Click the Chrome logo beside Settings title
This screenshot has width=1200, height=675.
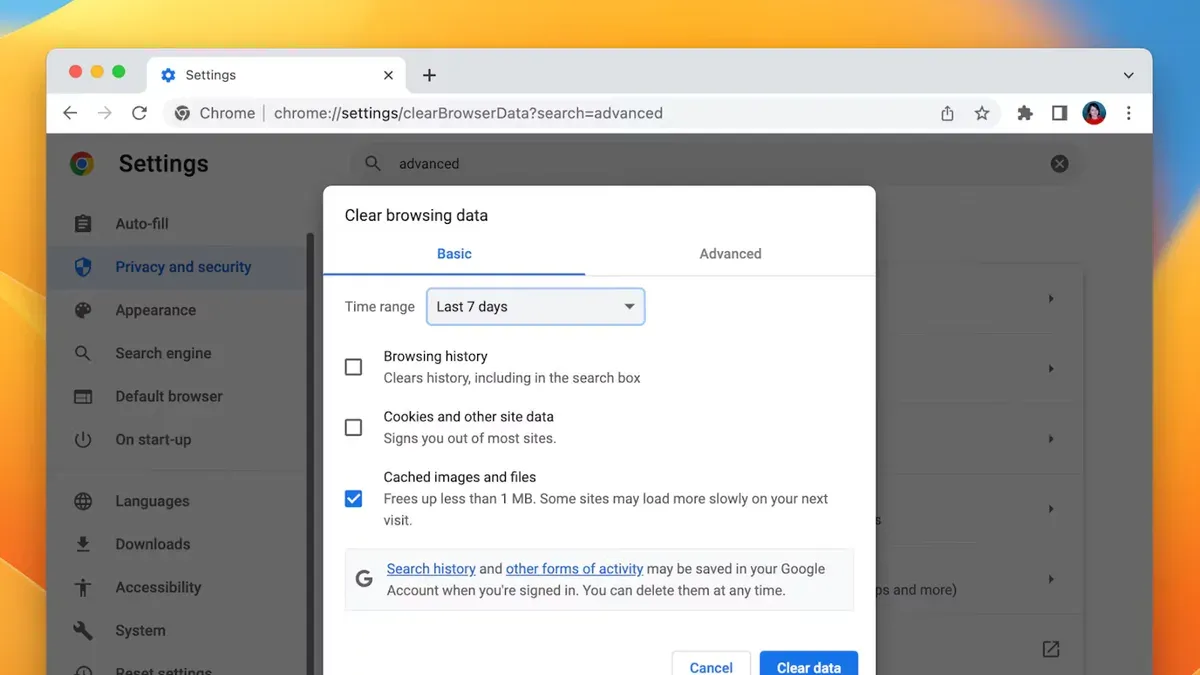tap(82, 164)
